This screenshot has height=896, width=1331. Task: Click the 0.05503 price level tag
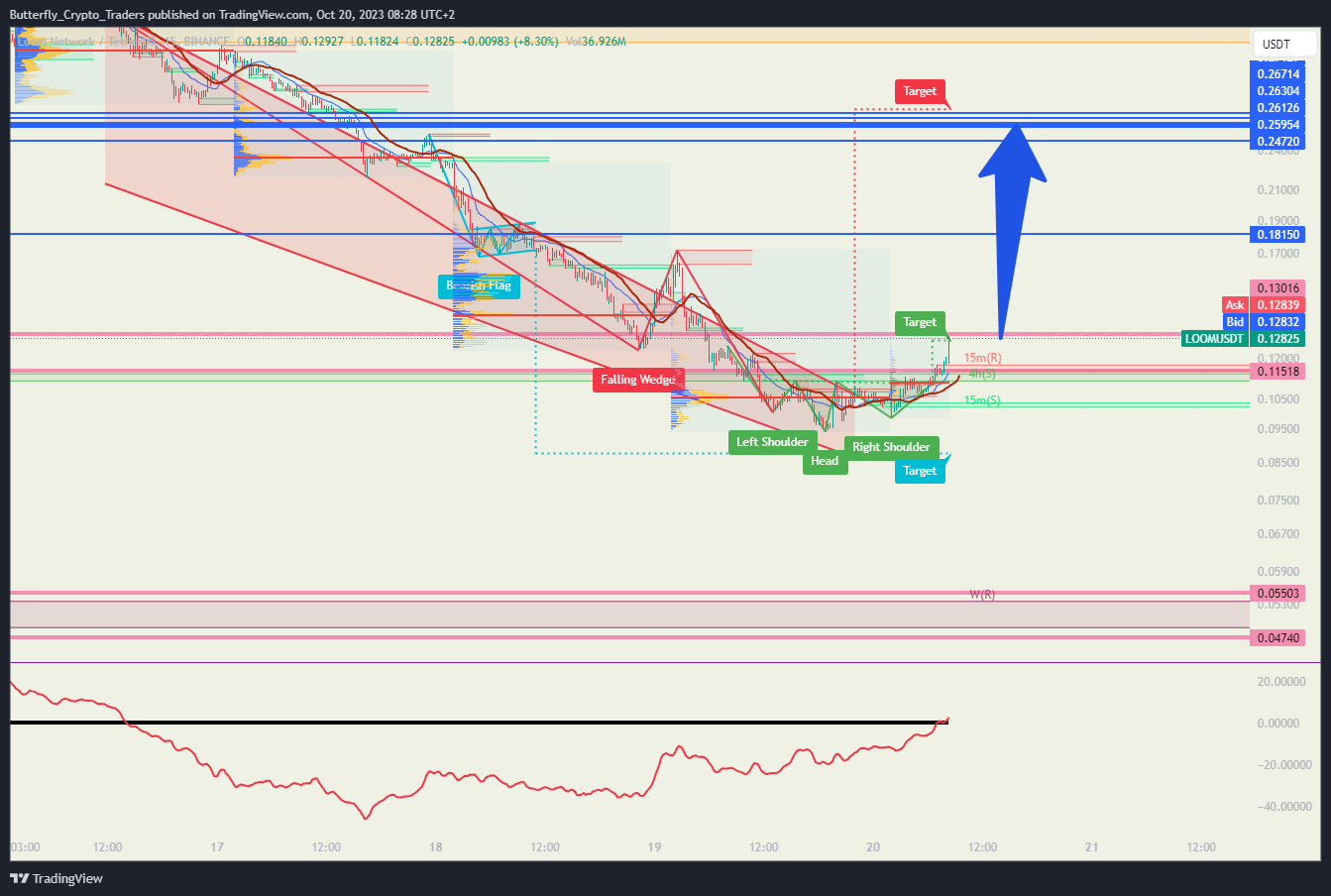(x=1277, y=593)
